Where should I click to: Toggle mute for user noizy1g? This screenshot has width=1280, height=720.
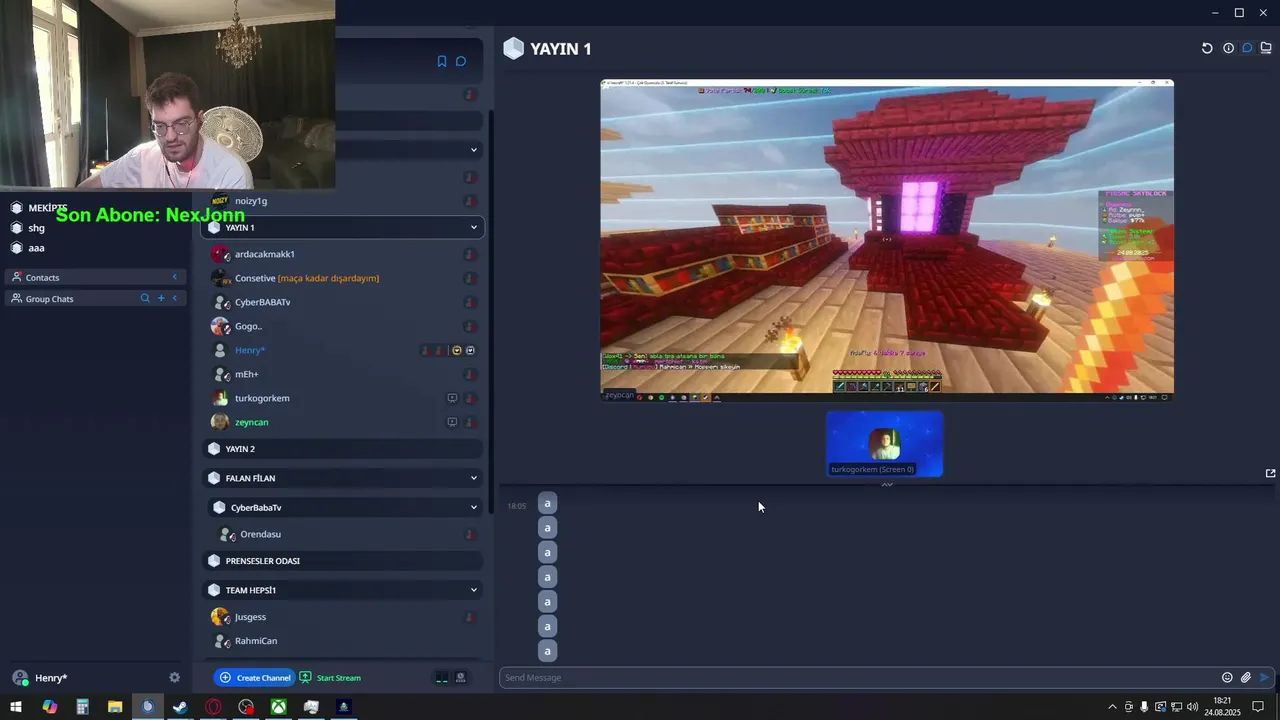(x=470, y=201)
